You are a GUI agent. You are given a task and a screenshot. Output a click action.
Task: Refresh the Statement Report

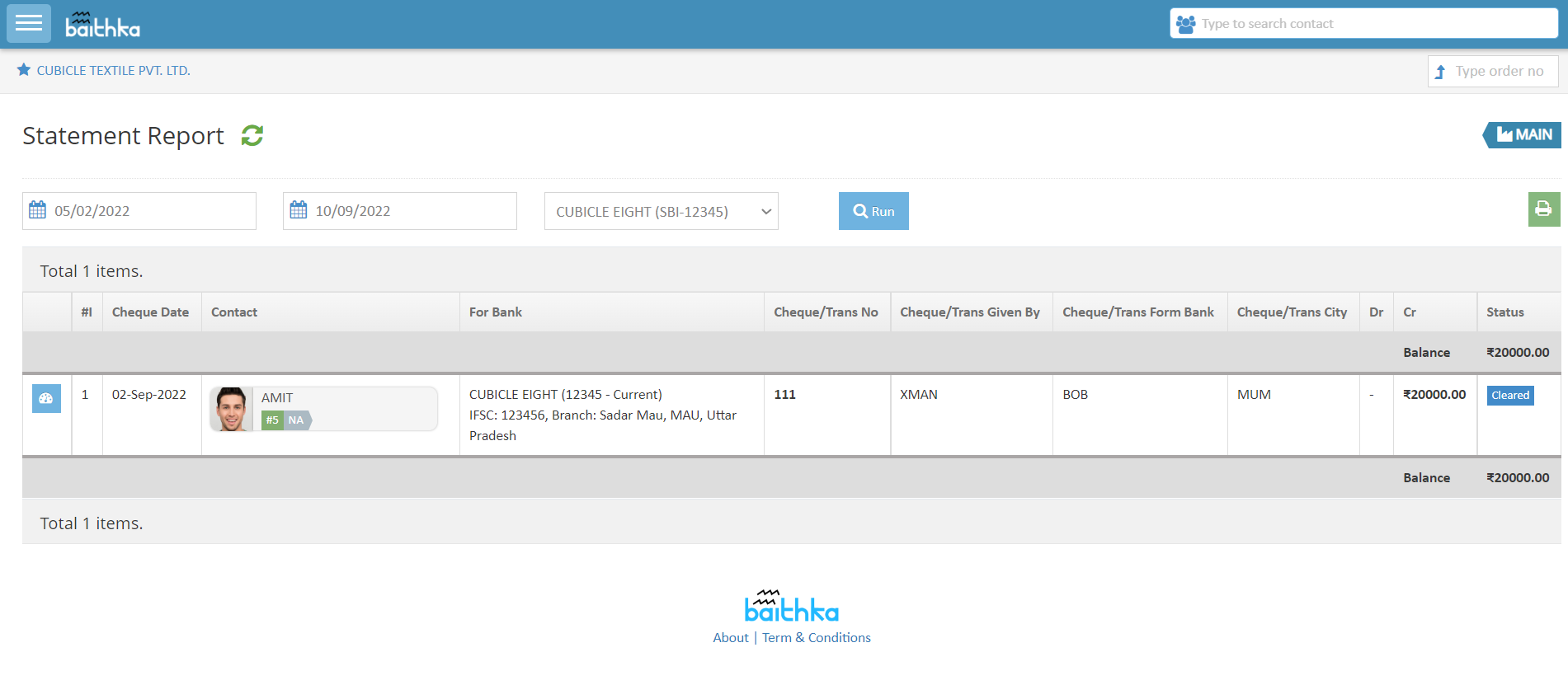click(252, 135)
